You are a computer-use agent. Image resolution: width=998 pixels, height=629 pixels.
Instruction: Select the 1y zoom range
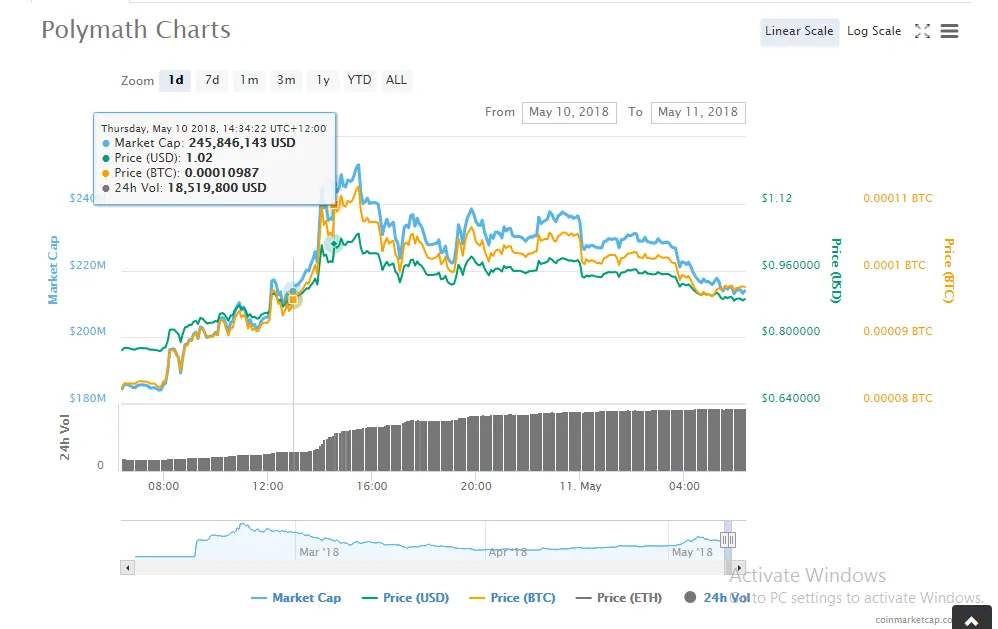323,80
